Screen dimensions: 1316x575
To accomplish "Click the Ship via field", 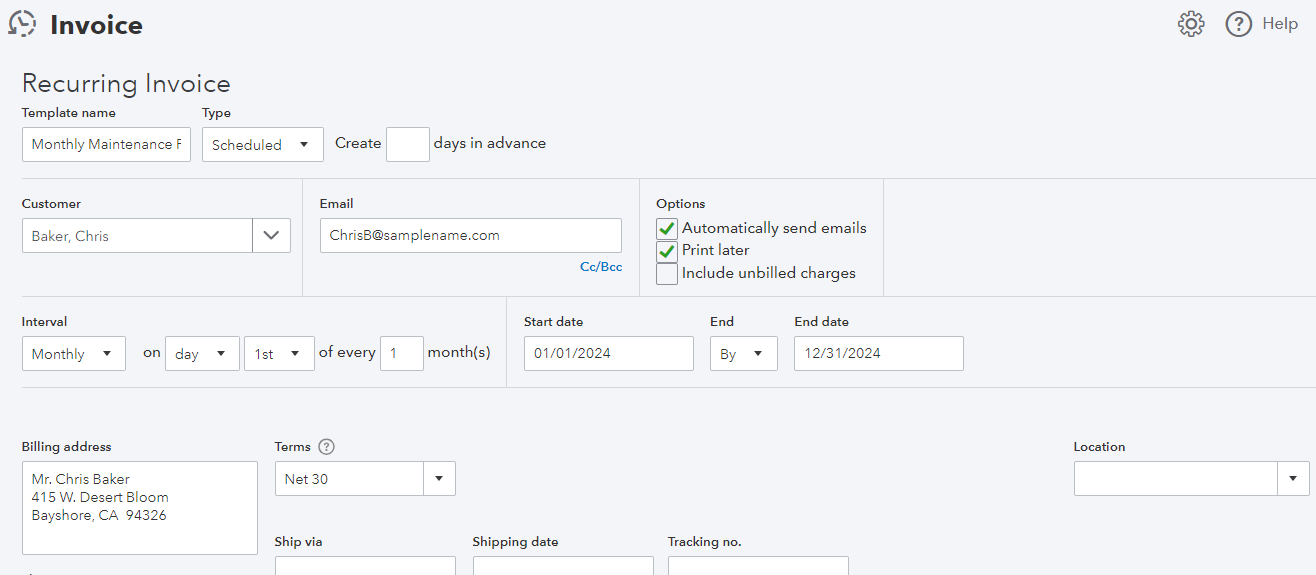I will 365,566.
